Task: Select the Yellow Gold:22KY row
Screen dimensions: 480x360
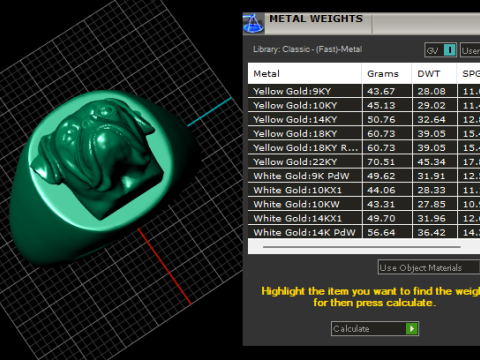Action: [364, 162]
